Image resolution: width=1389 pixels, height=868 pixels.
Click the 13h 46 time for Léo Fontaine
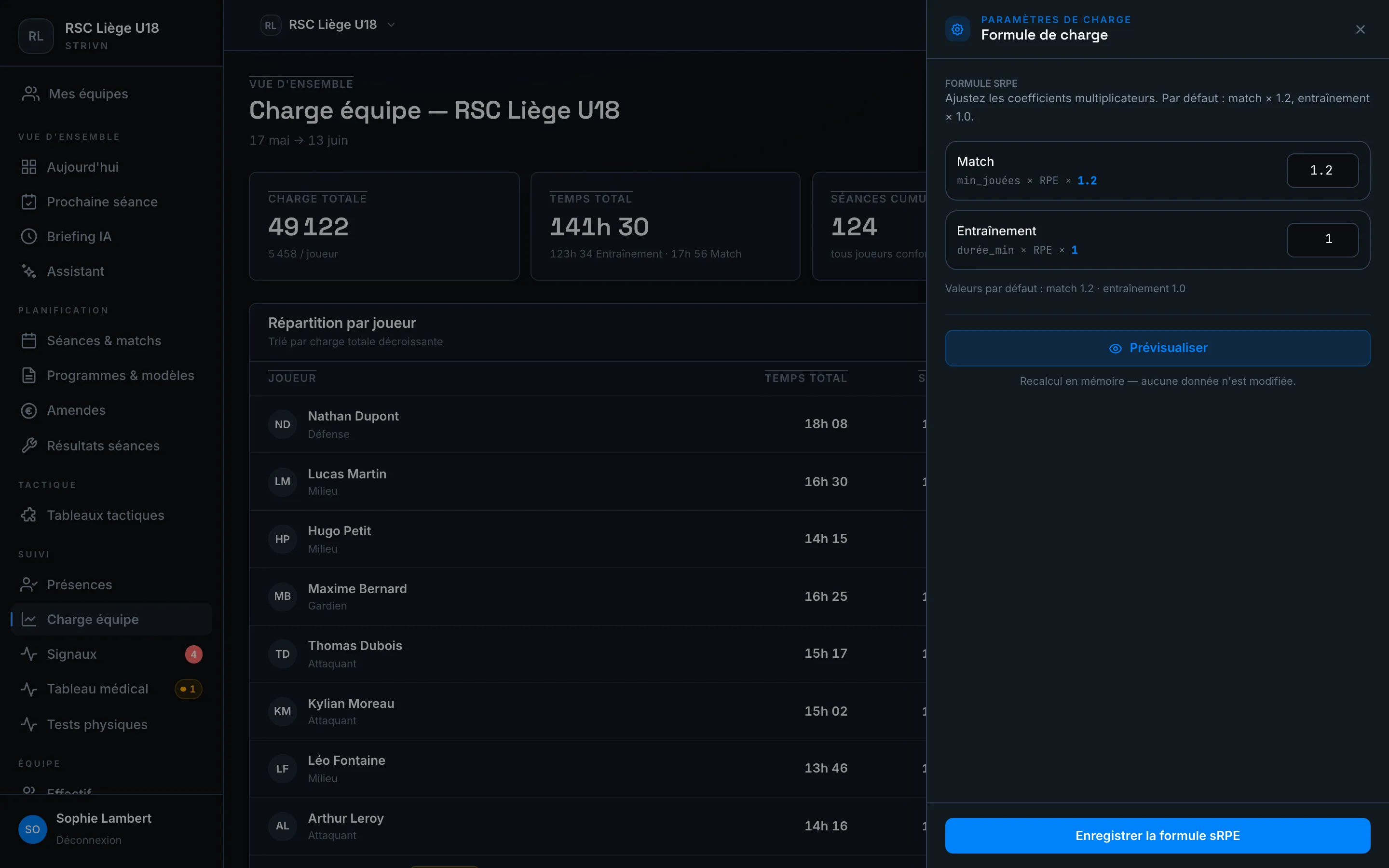(x=826, y=768)
